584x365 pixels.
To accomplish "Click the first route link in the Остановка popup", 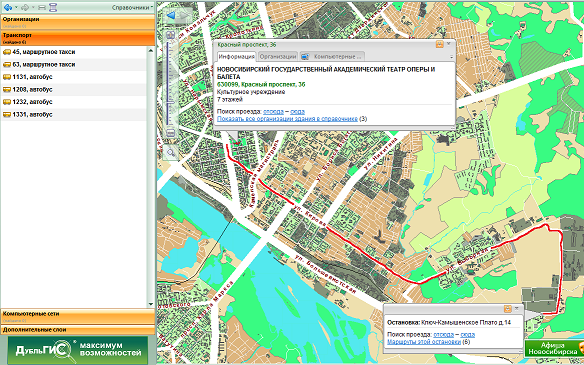I will pyautogui.click(x=444, y=334).
